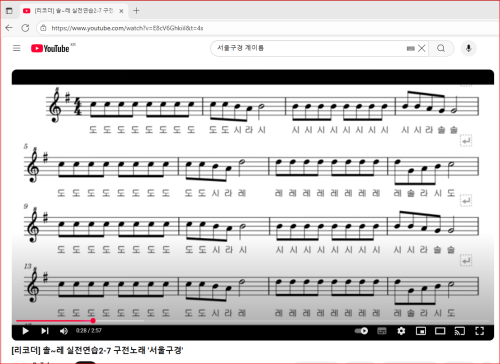Play the video with the play button
This screenshot has width=500, height=364.
(x=25, y=331)
